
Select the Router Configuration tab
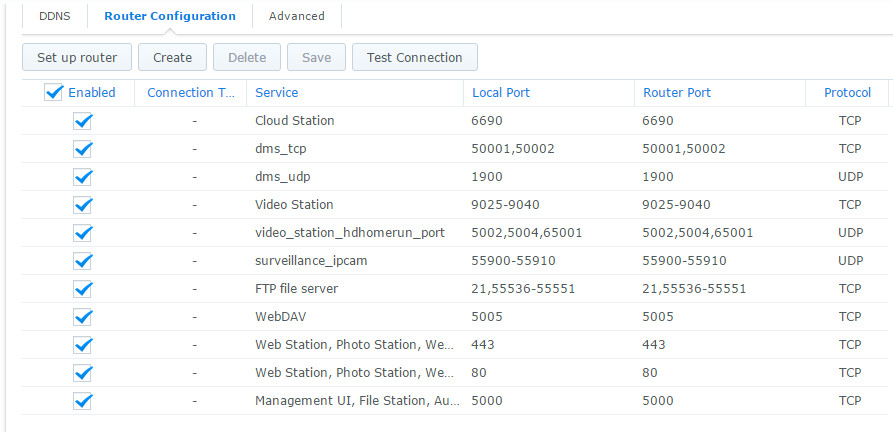[170, 16]
